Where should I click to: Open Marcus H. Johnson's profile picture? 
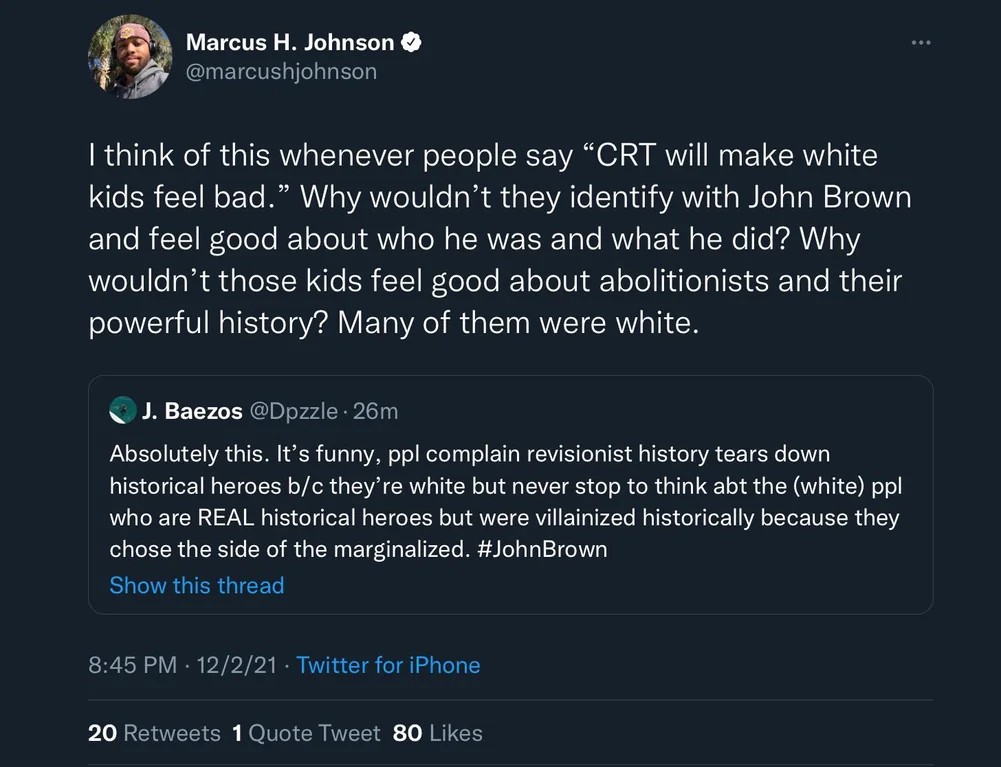(x=130, y=57)
